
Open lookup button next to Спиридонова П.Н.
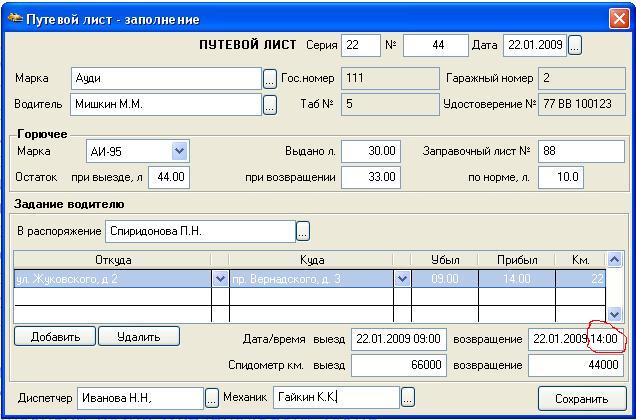pos(302,232)
